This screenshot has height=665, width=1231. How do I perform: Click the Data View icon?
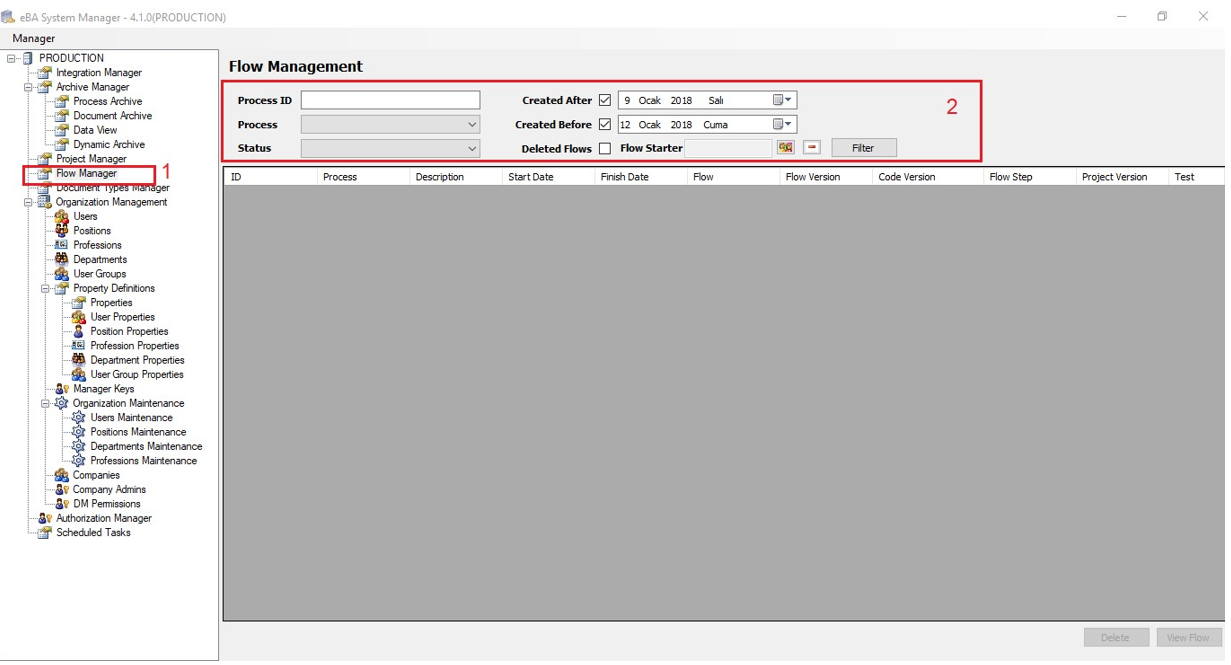[62, 130]
